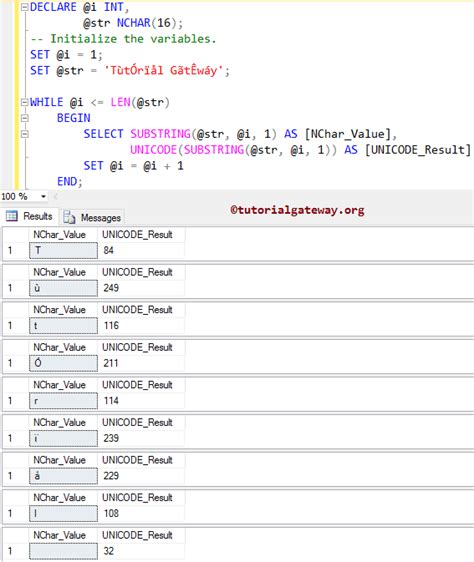Viewport: 474px width, 562px height.
Task: Select the cell with value 229
Action: coord(141,476)
